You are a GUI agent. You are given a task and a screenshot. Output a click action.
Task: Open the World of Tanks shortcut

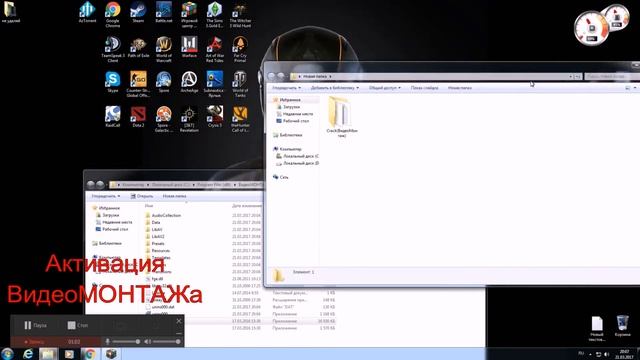[x=240, y=84]
